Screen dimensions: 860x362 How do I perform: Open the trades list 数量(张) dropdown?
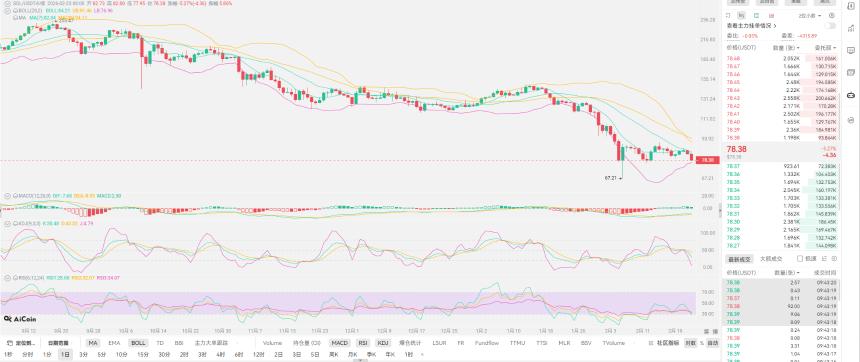point(786,272)
